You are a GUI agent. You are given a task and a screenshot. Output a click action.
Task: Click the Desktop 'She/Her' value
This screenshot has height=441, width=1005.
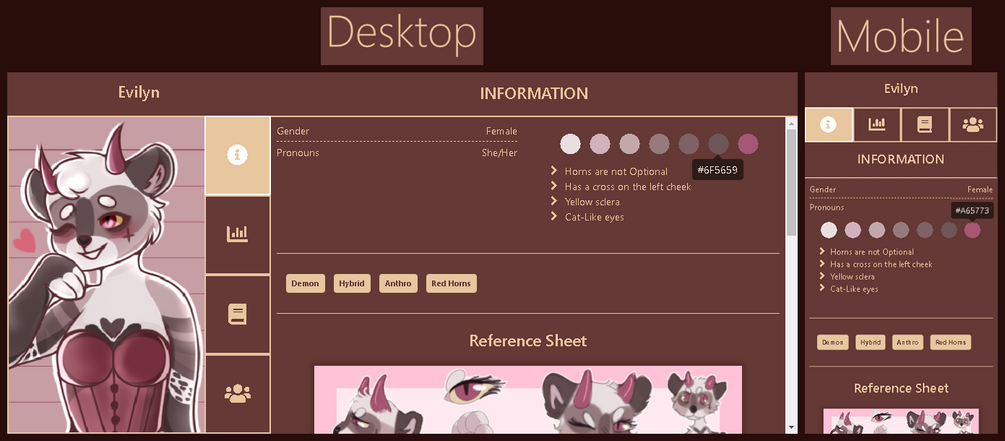pyautogui.click(x=499, y=153)
